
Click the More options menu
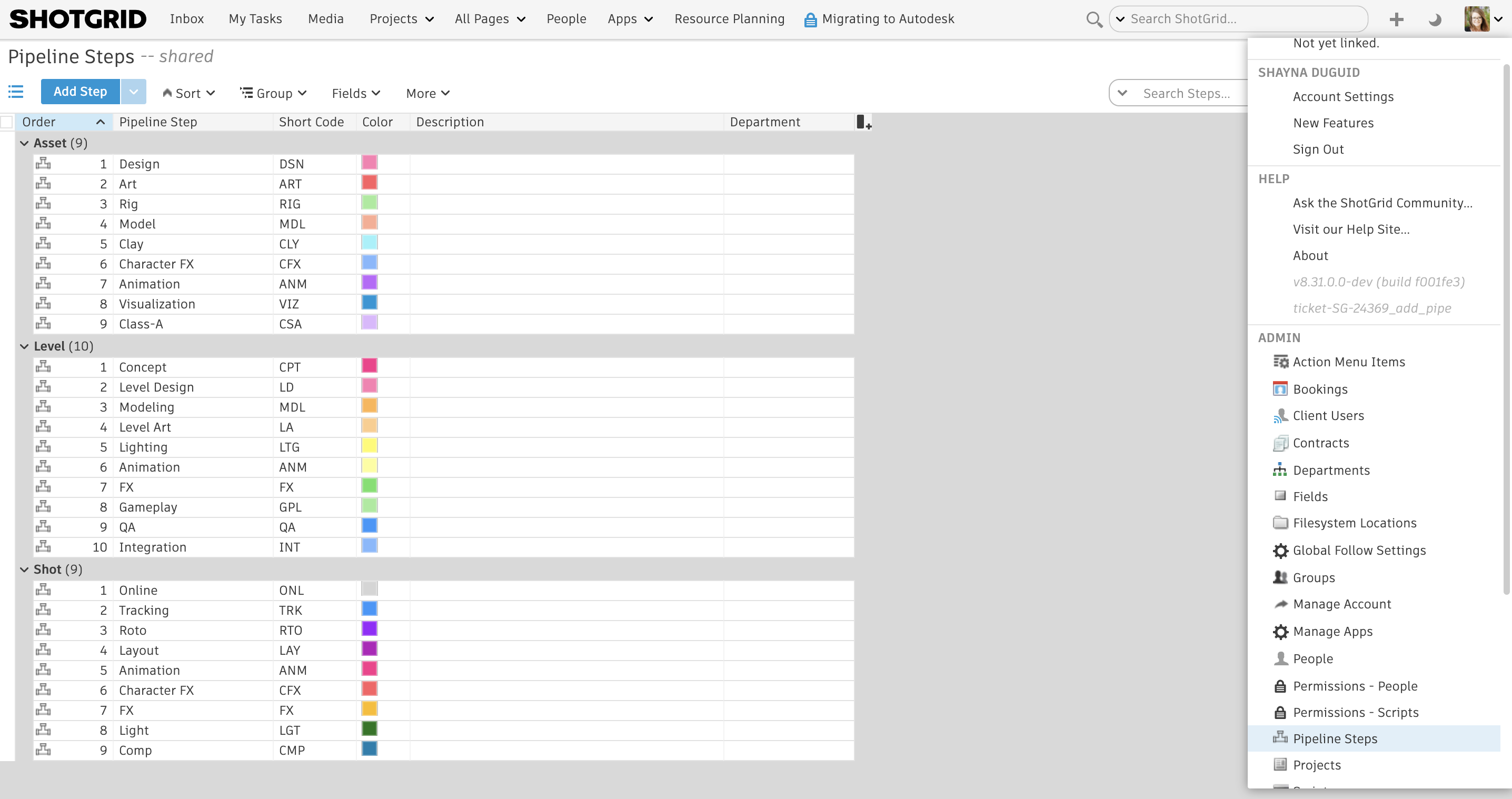(428, 93)
